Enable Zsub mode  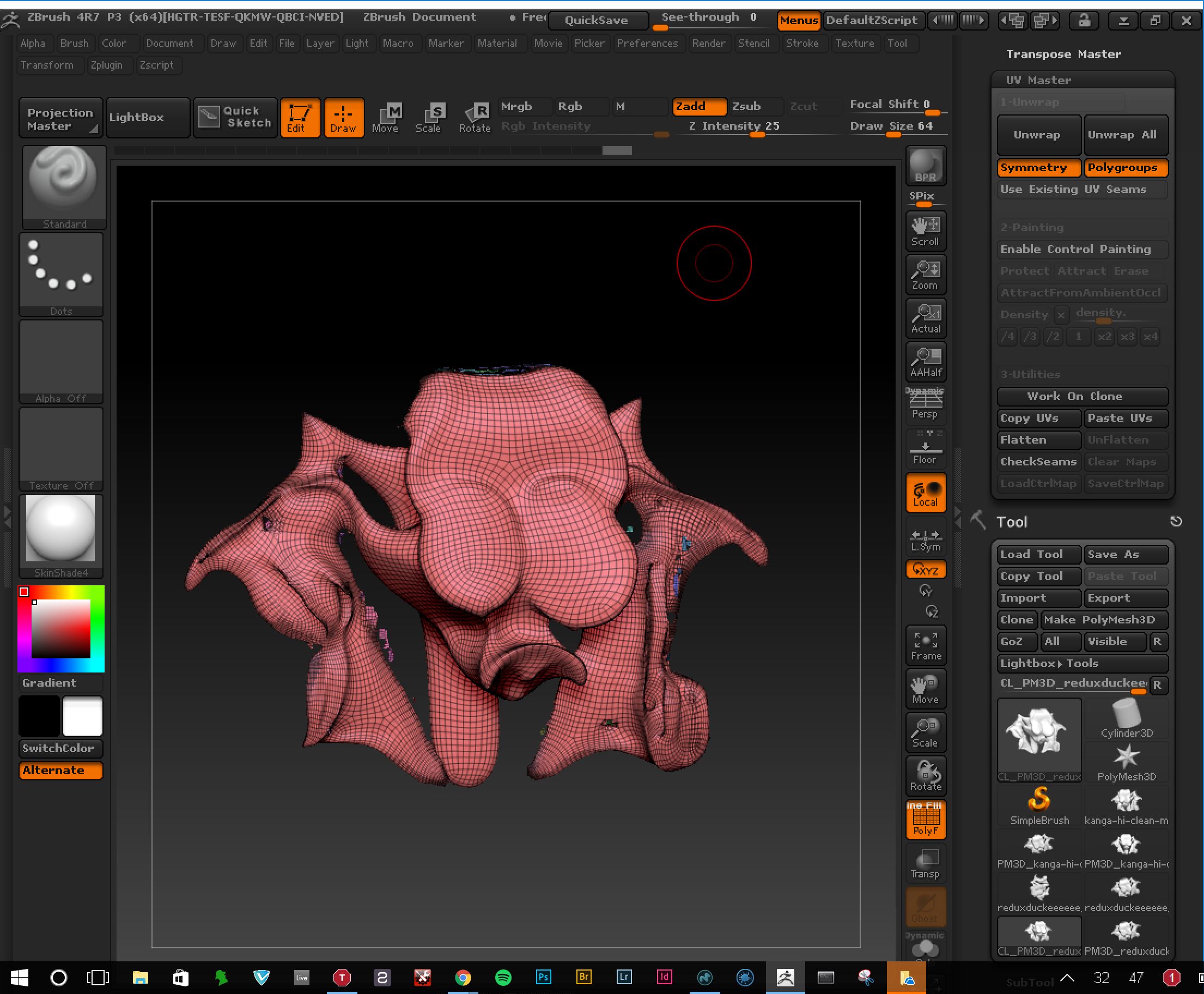pyautogui.click(x=756, y=106)
